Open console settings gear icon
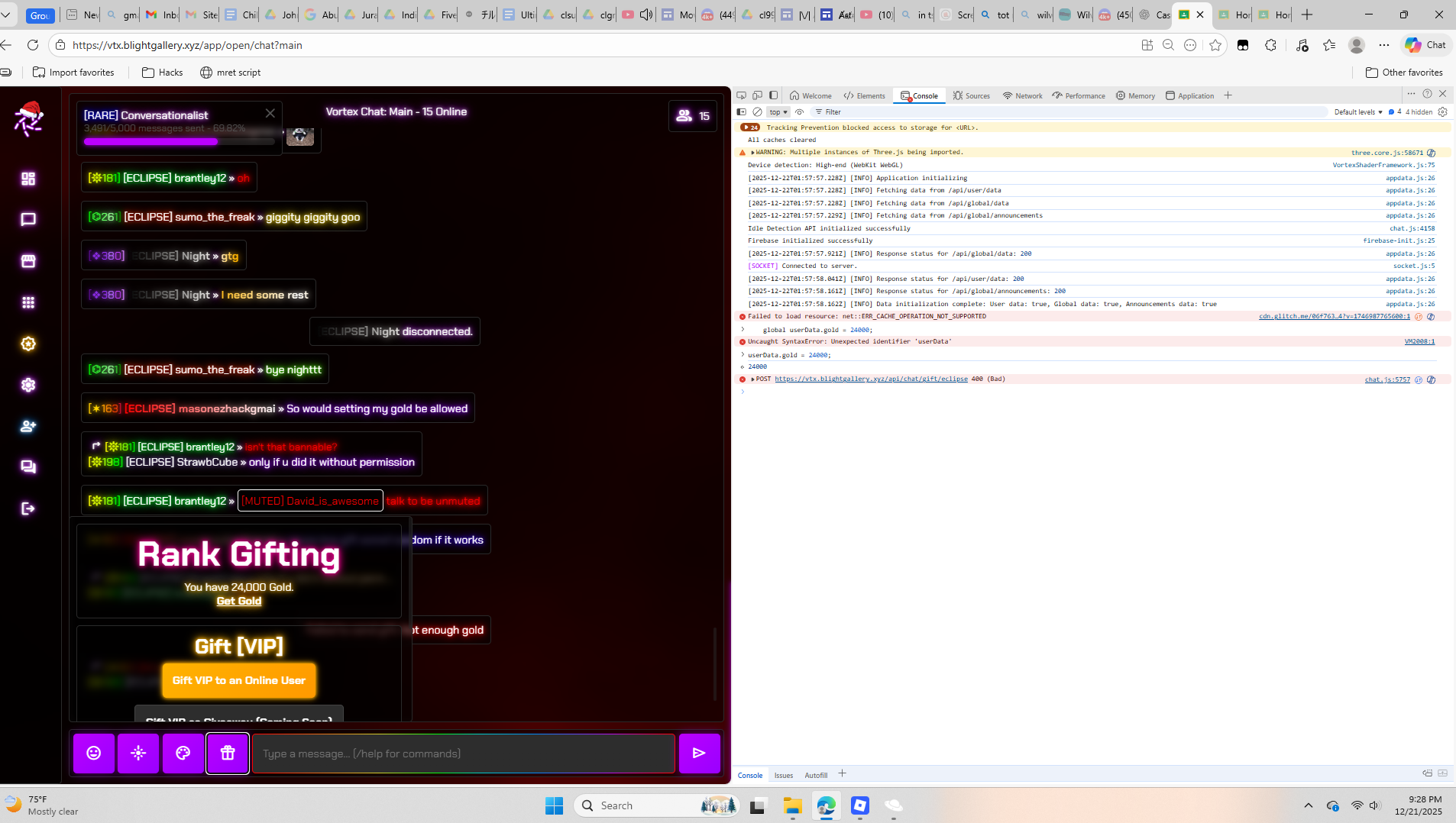 [1442, 112]
